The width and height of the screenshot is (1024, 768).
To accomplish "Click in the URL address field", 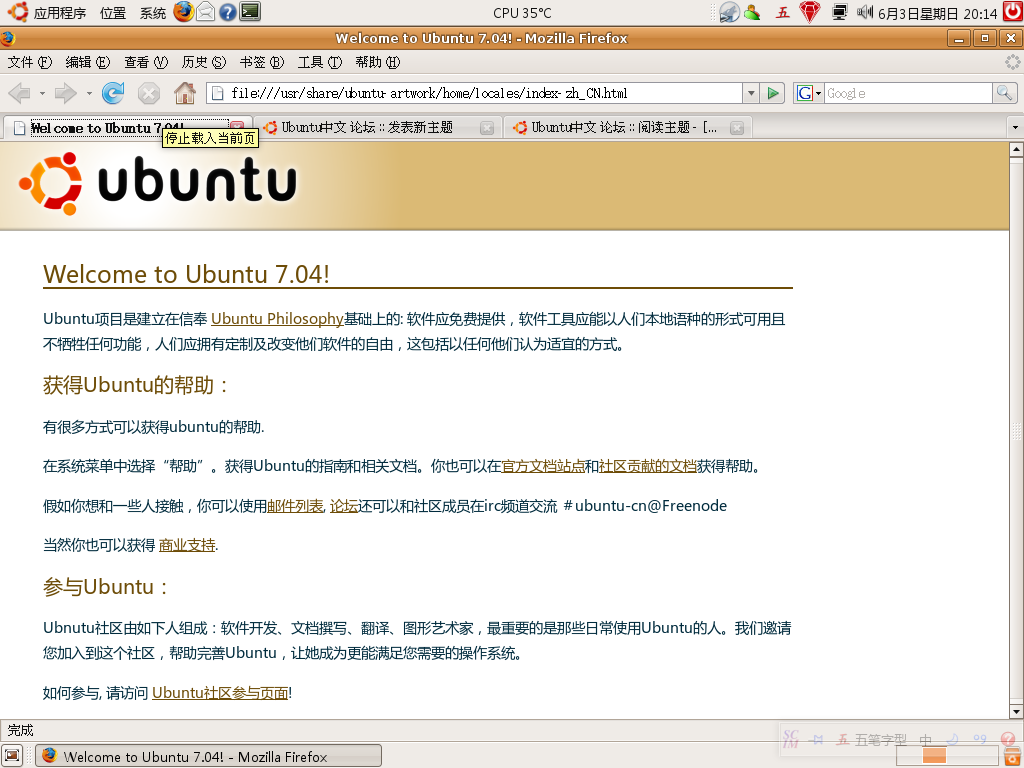I will point(474,93).
